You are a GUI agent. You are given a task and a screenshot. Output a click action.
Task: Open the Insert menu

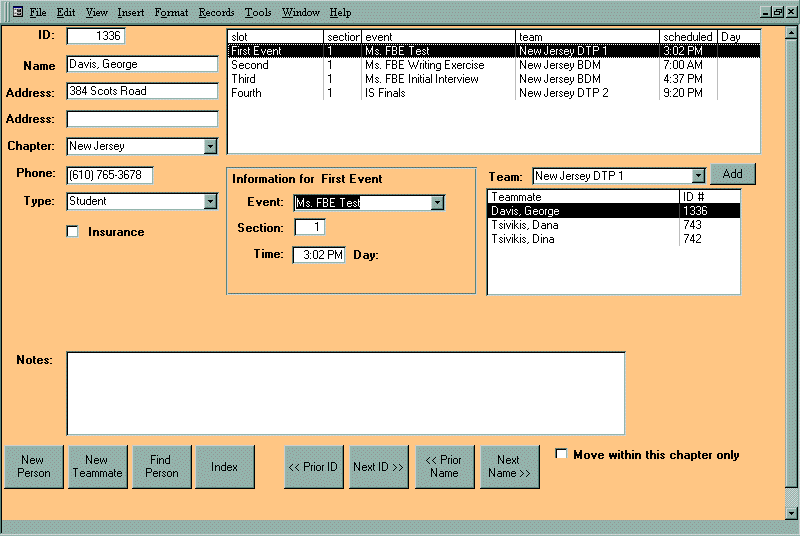[131, 12]
